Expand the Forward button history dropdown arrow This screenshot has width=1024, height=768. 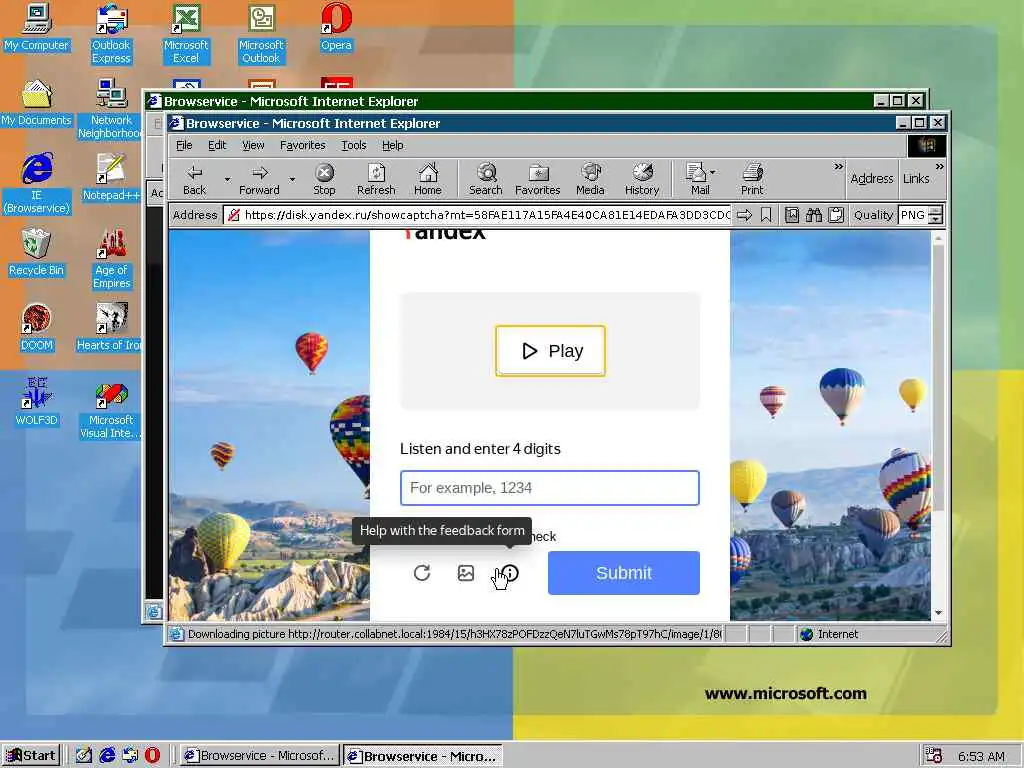click(x=292, y=180)
